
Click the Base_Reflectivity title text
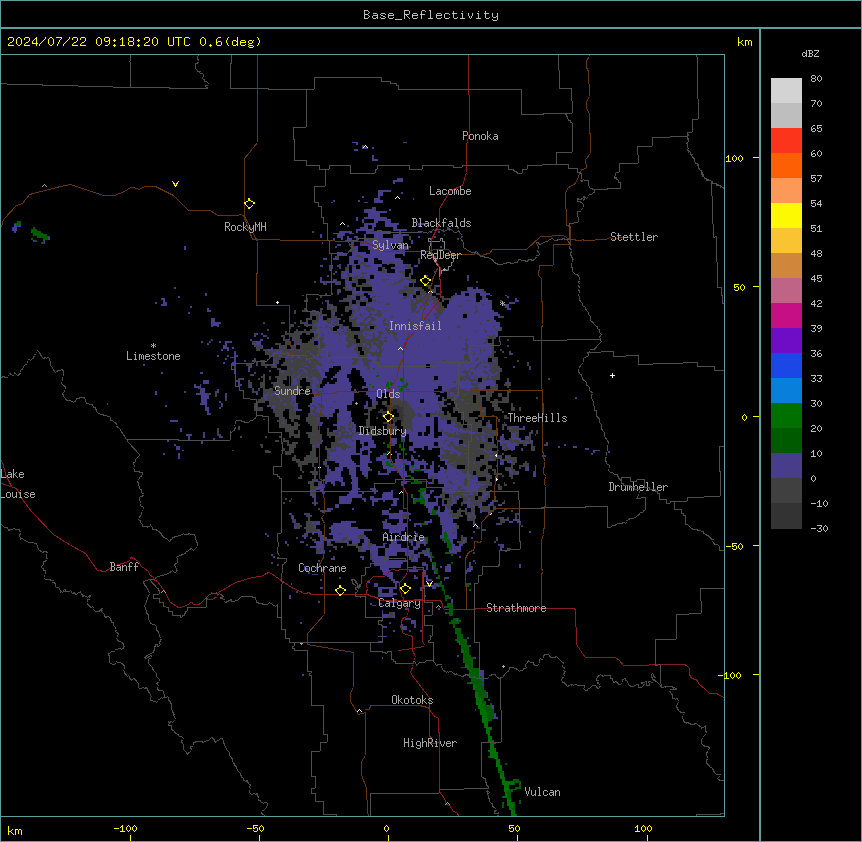point(431,15)
